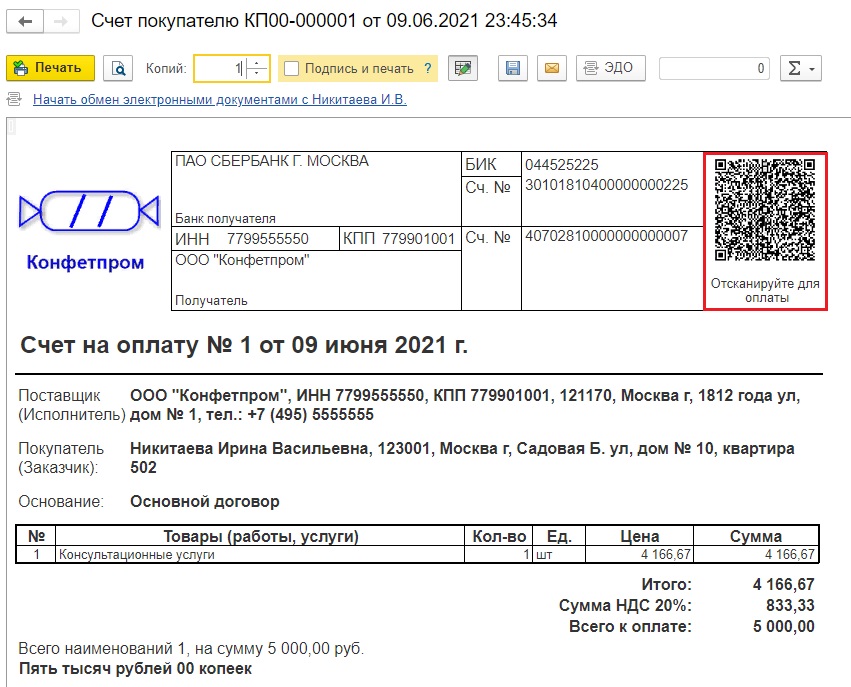The image size is (851, 687).
Task: Open the Начать обмен электронными документами link
Action: (x=220, y=99)
